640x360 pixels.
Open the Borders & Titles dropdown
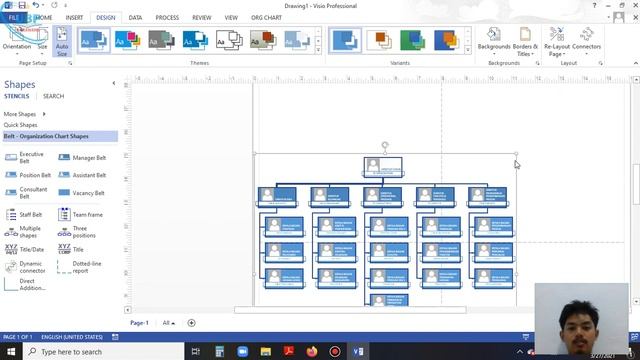coord(525,41)
